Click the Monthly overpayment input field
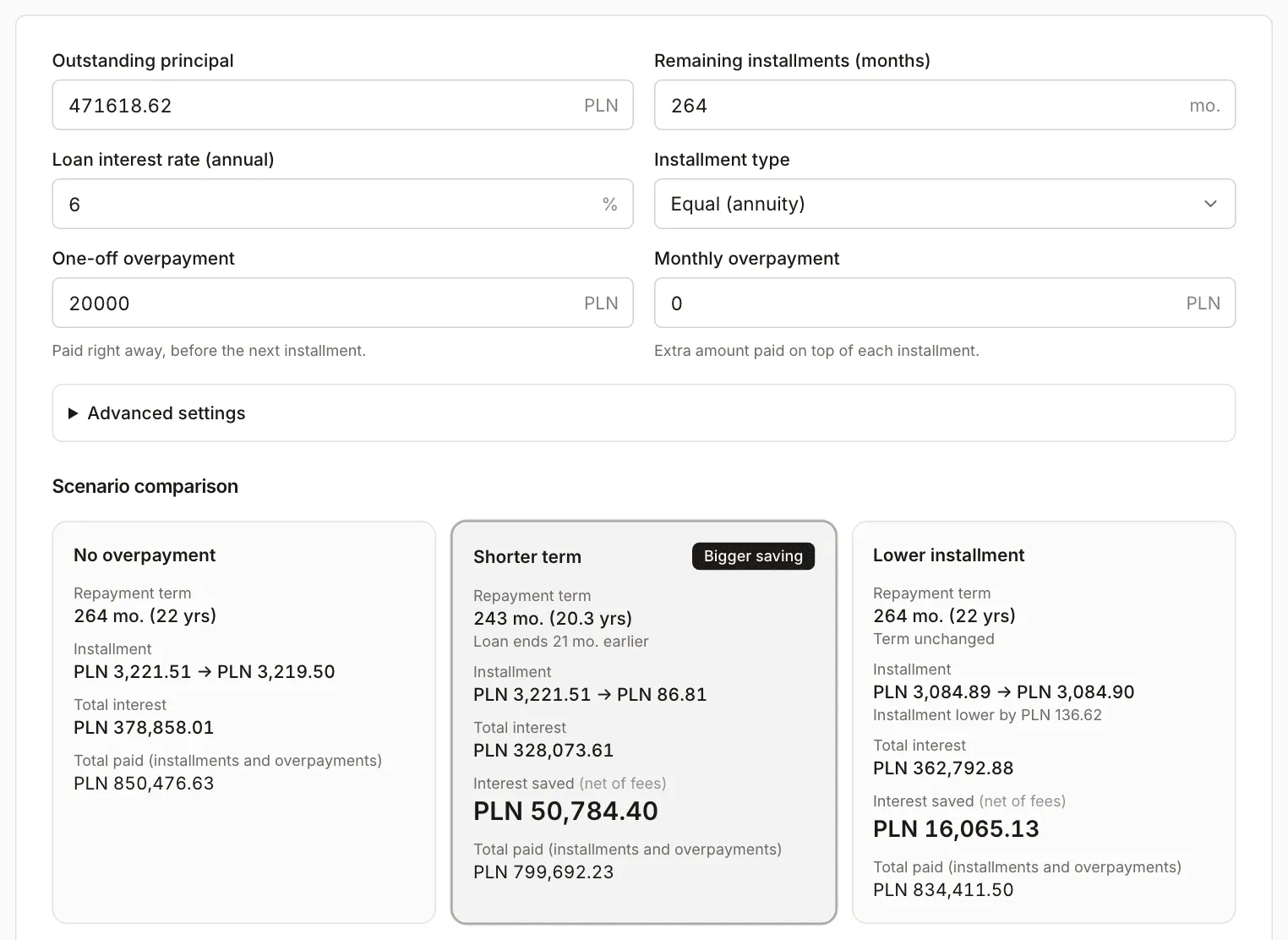The height and width of the screenshot is (940, 1288). [944, 303]
